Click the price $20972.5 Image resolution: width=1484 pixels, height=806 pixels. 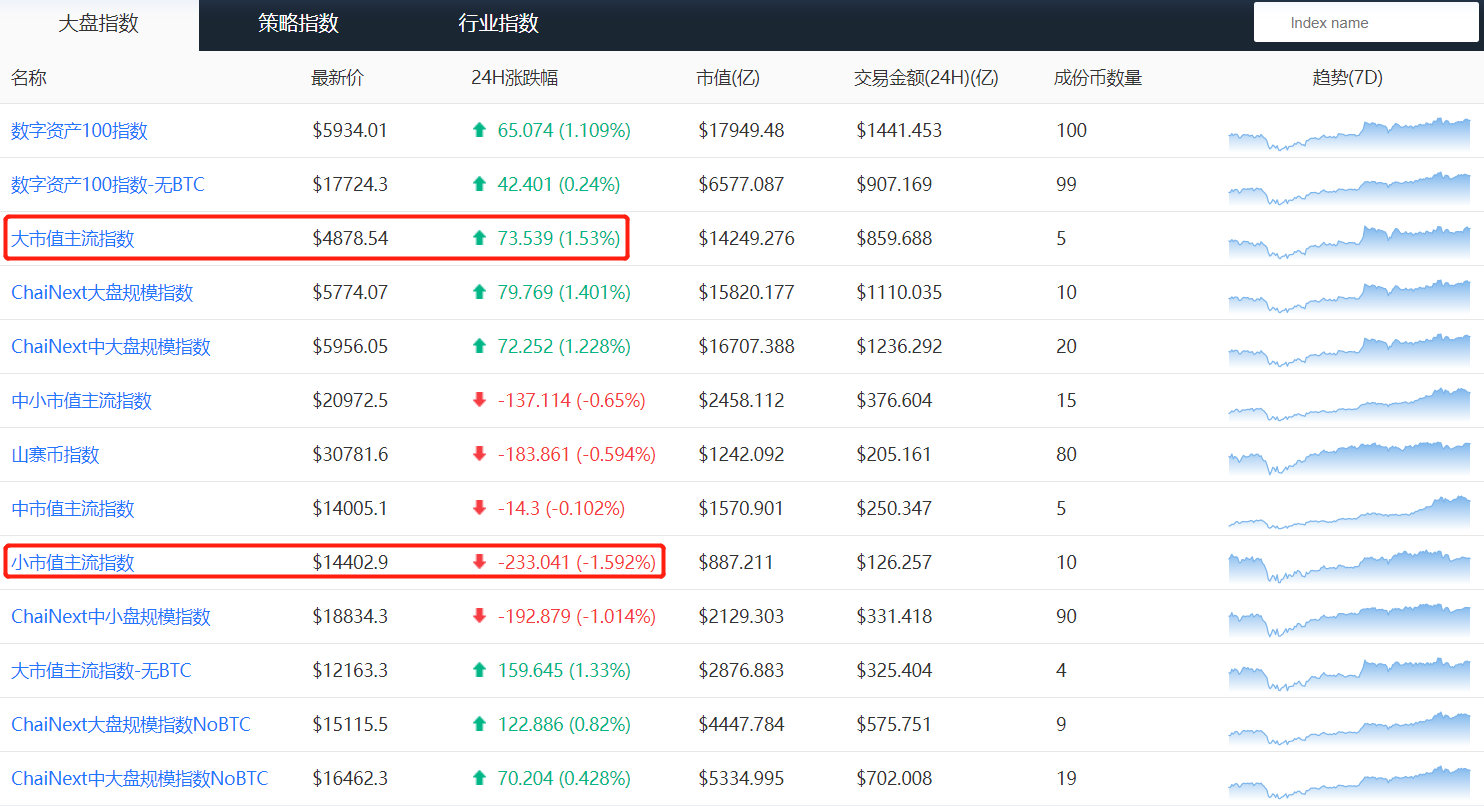click(x=350, y=401)
